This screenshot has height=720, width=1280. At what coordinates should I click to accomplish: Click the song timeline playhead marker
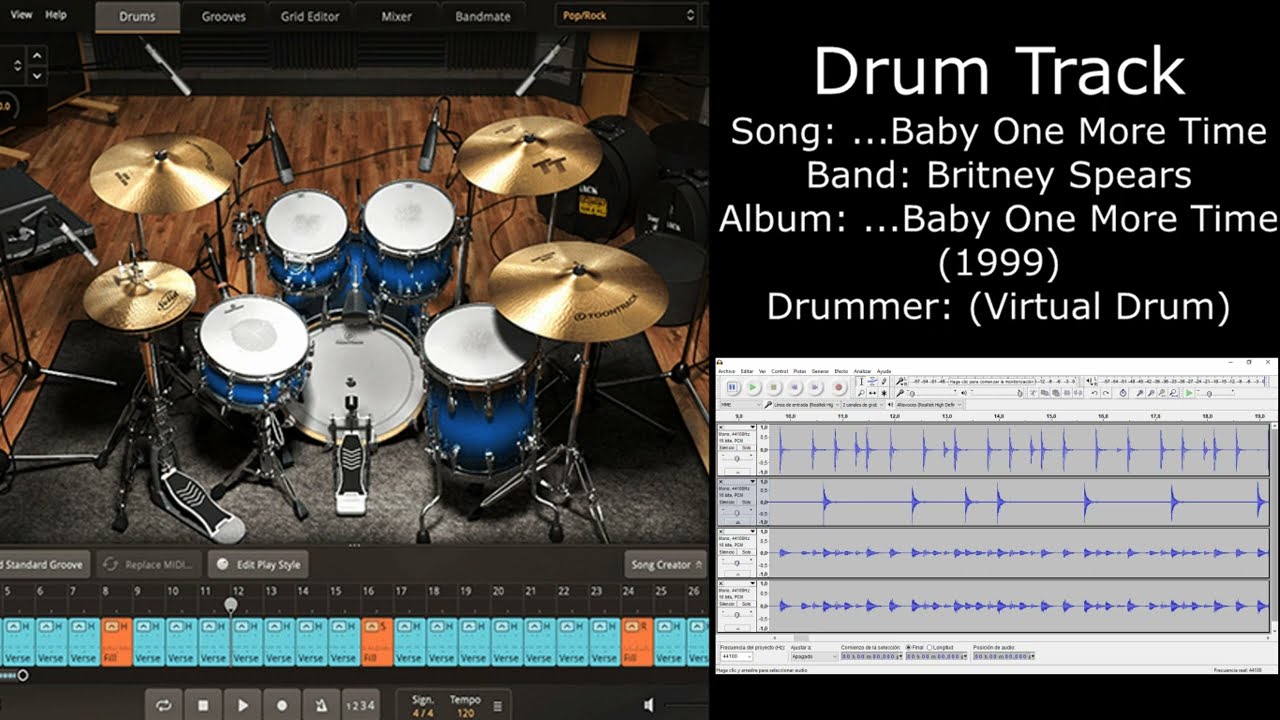coord(231,604)
